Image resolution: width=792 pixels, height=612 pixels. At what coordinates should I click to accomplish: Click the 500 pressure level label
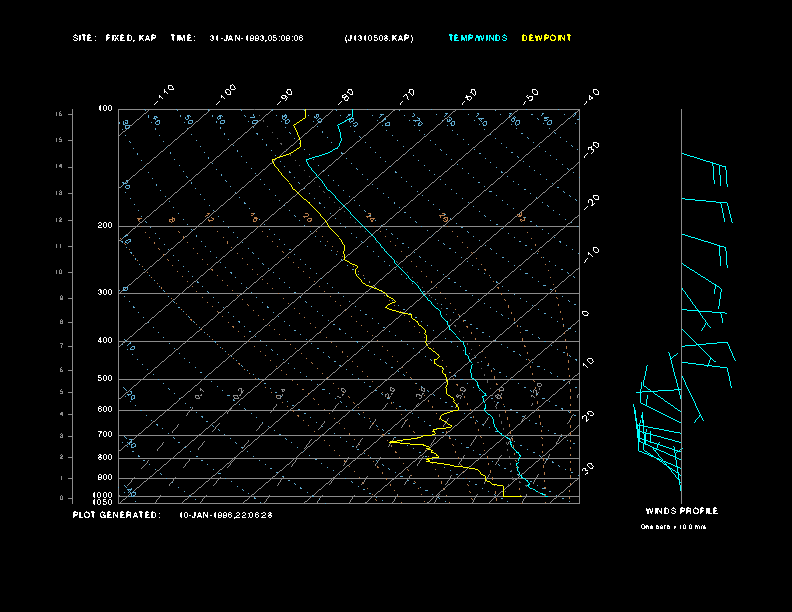[x=105, y=378]
